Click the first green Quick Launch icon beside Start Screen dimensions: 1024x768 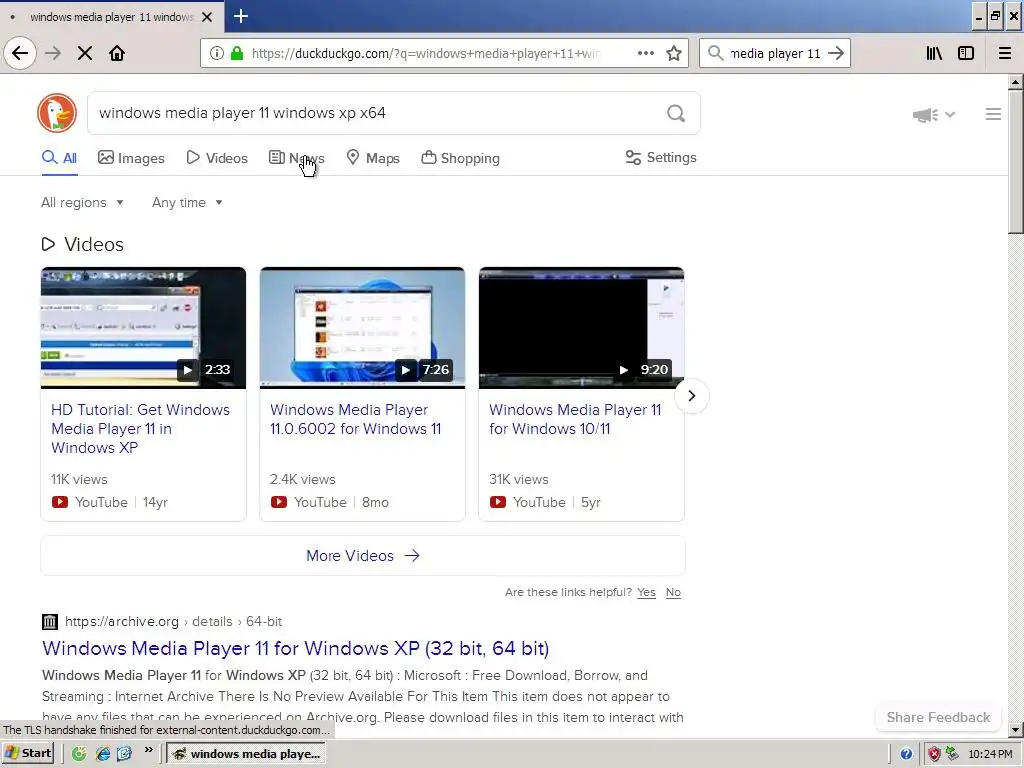click(x=79, y=754)
